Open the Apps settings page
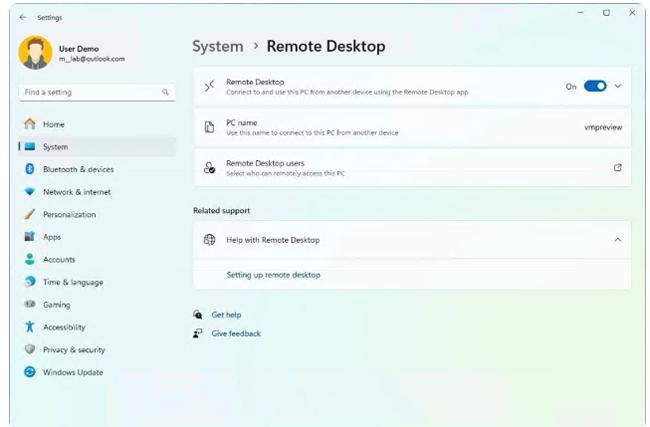 [x=52, y=237]
